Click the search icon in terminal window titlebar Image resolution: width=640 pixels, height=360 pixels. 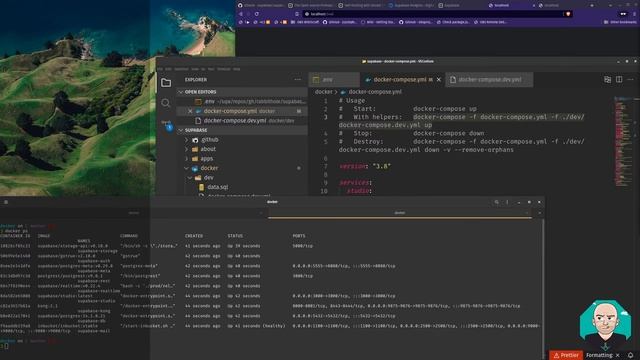tap(497, 202)
